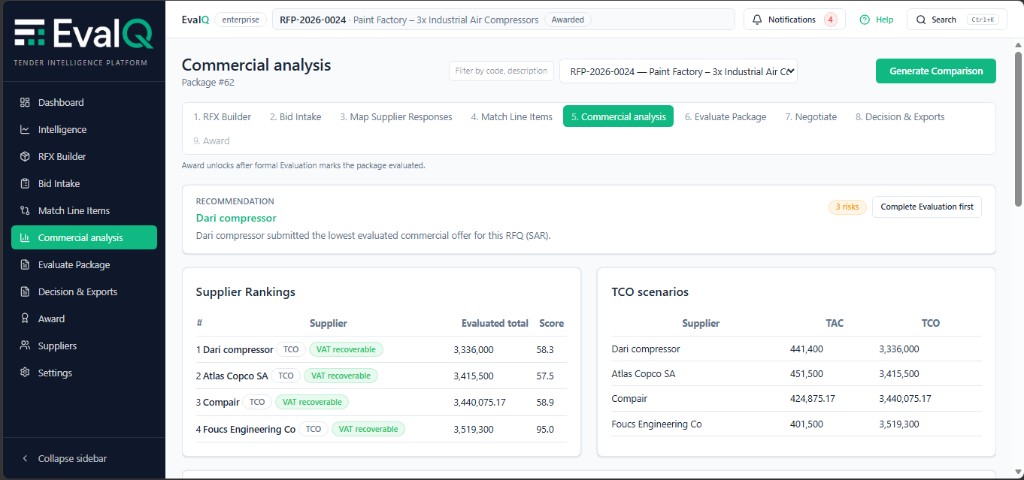Select Award in the sidebar
The image size is (1024, 480).
[x=84, y=319]
